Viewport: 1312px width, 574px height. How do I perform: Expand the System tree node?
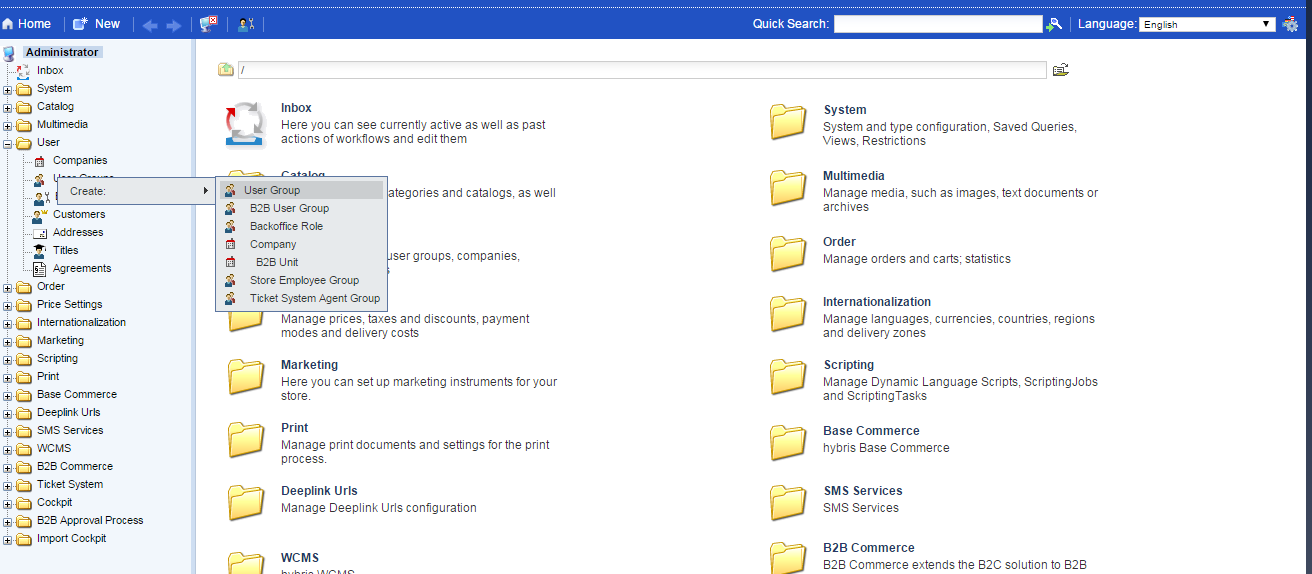click(x=7, y=89)
